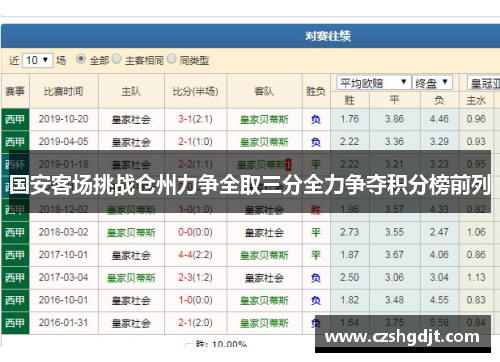Screen dimensions: 500x362
Task: Click the 主队 column header
Action: coord(131,91)
